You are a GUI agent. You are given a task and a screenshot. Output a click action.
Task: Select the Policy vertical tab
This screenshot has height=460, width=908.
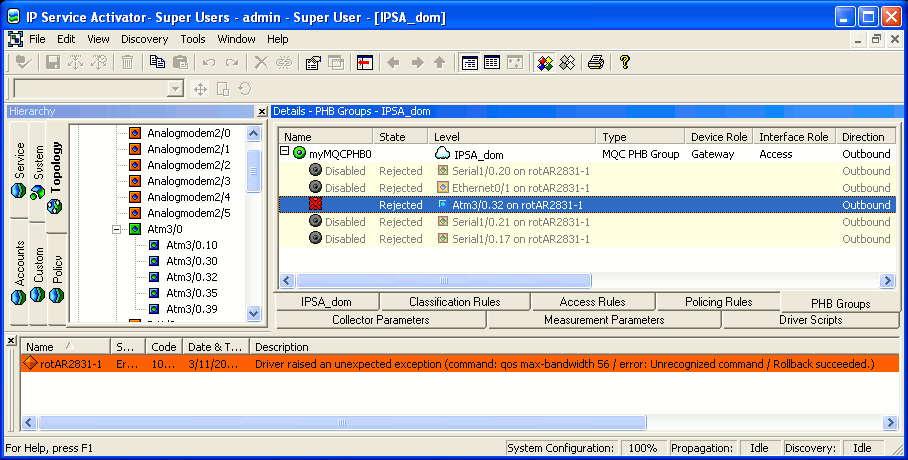point(57,279)
